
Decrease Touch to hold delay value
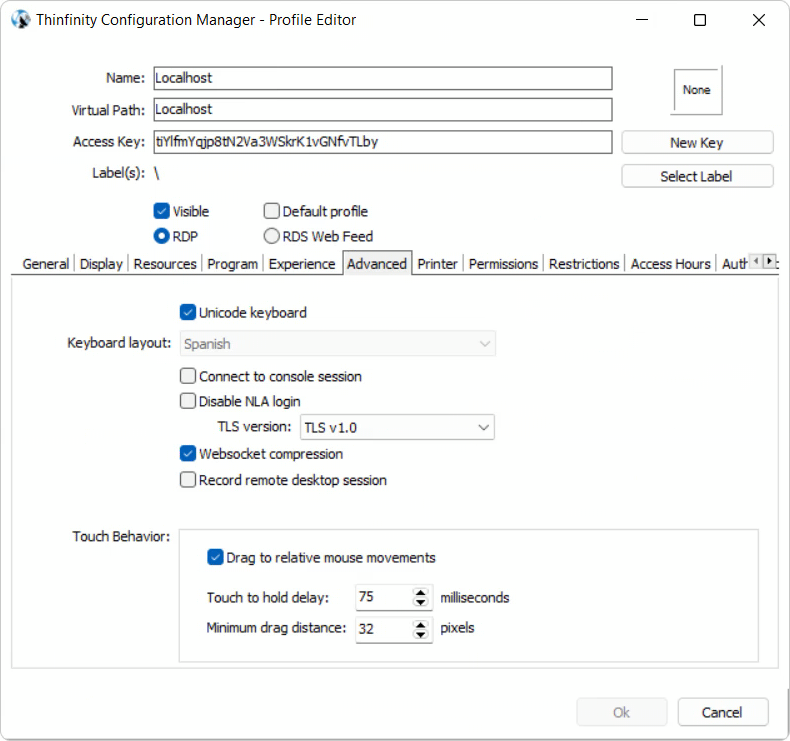(x=420, y=603)
